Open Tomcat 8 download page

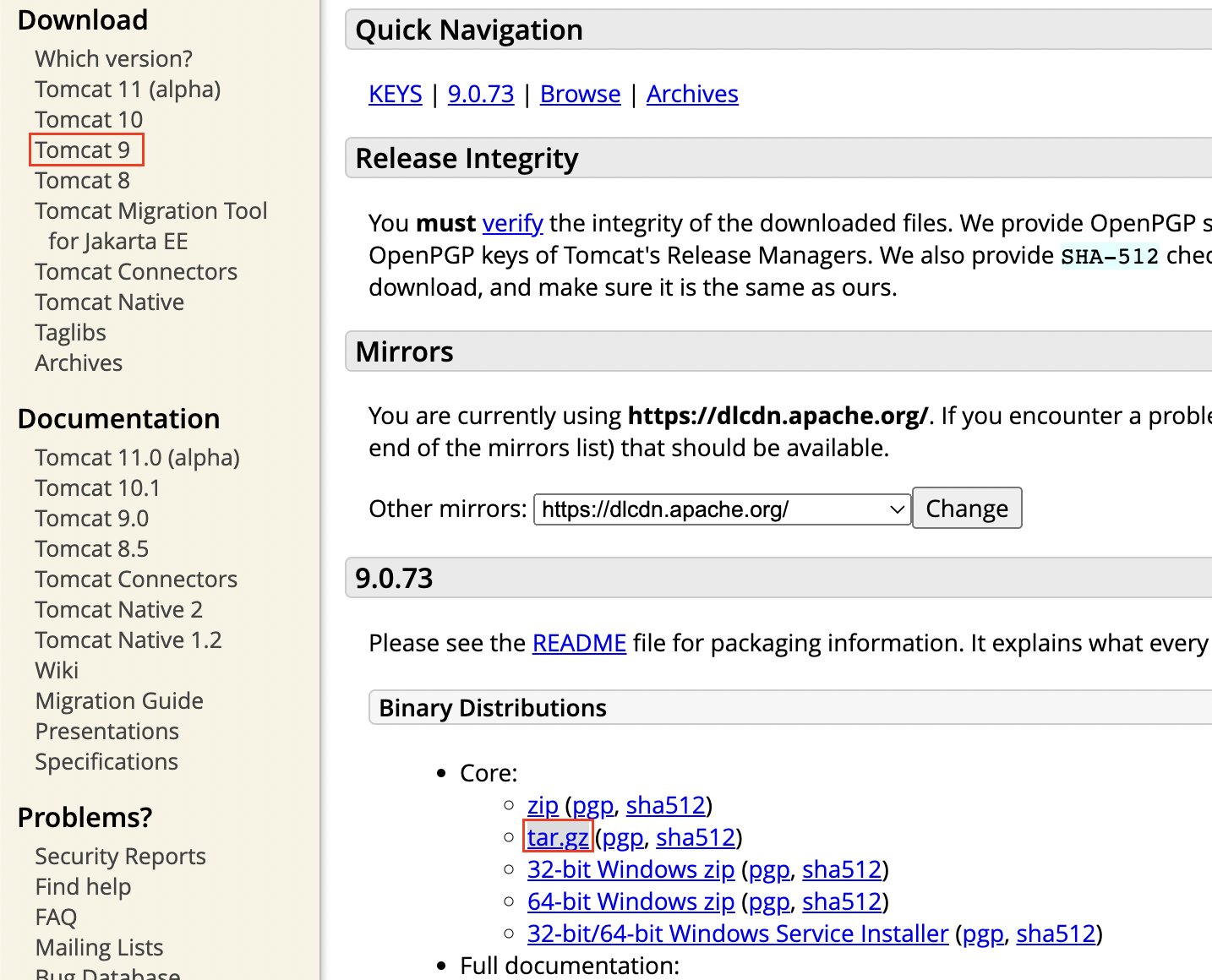click(83, 180)
